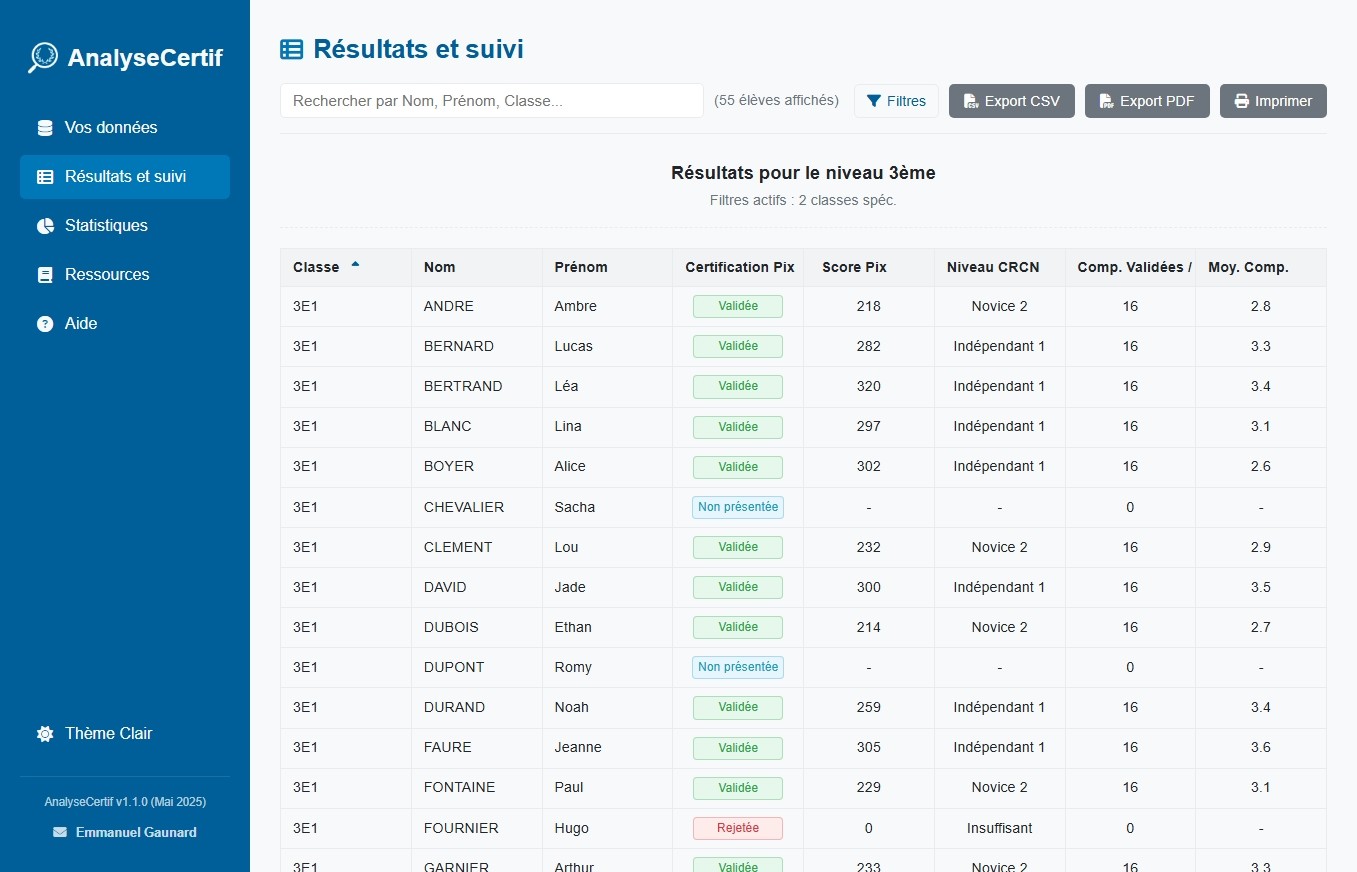Image resolution: width=1357 pixels, height=872 pixels.
Task: Sort by the Classe column header
Action: (346, 268)
